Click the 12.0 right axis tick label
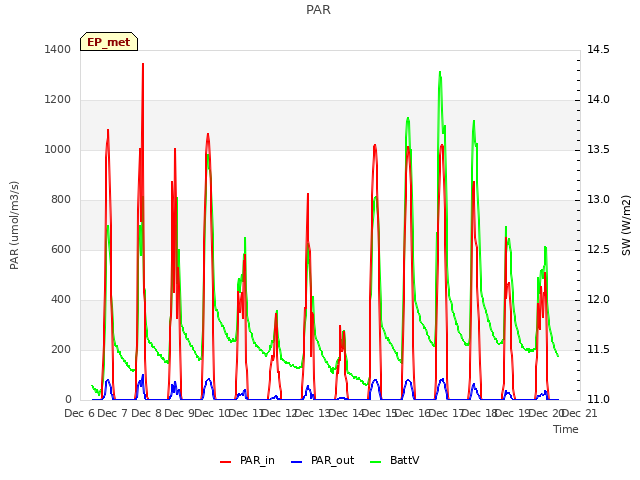 (598, 300)
